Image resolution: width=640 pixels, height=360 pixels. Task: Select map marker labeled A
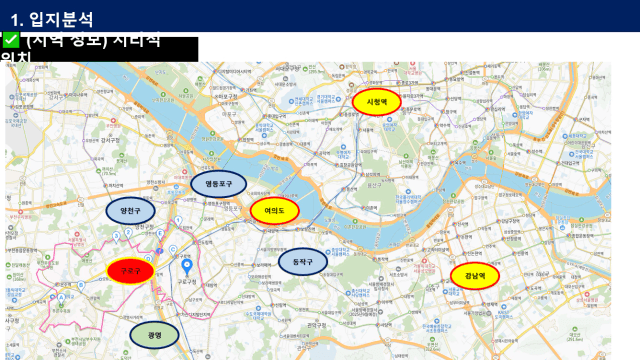tap(61, 298)
